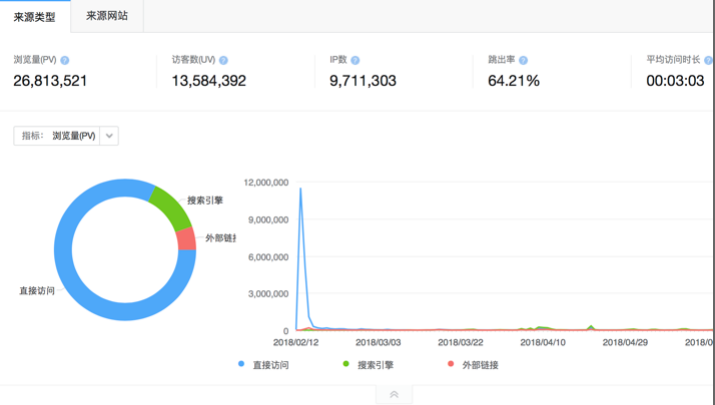The image size is (715, 405).
Task: Click the 平均访问时长 metric label
Action: pos(680,61)
